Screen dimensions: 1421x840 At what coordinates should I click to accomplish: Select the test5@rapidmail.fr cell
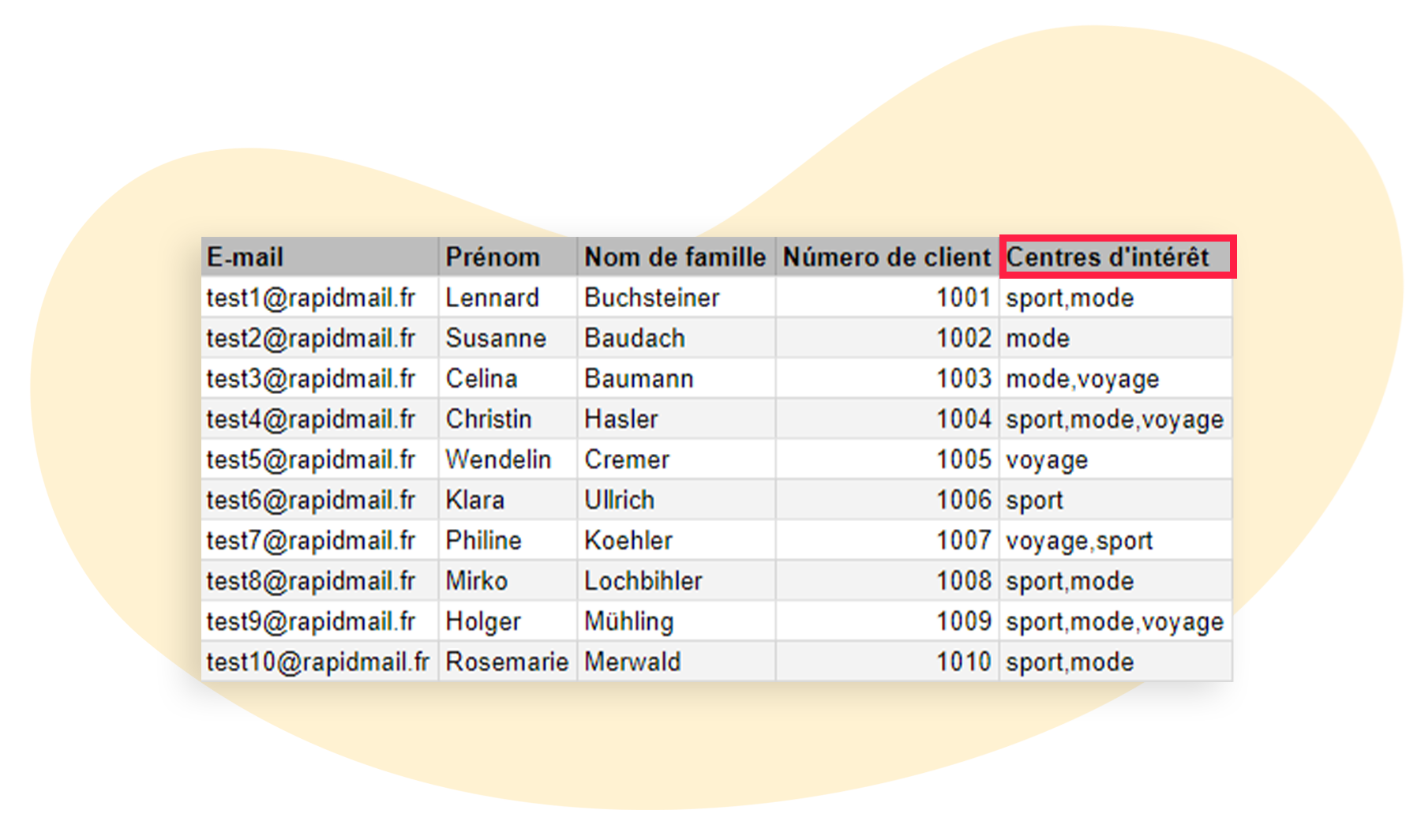tap(311, 459)
